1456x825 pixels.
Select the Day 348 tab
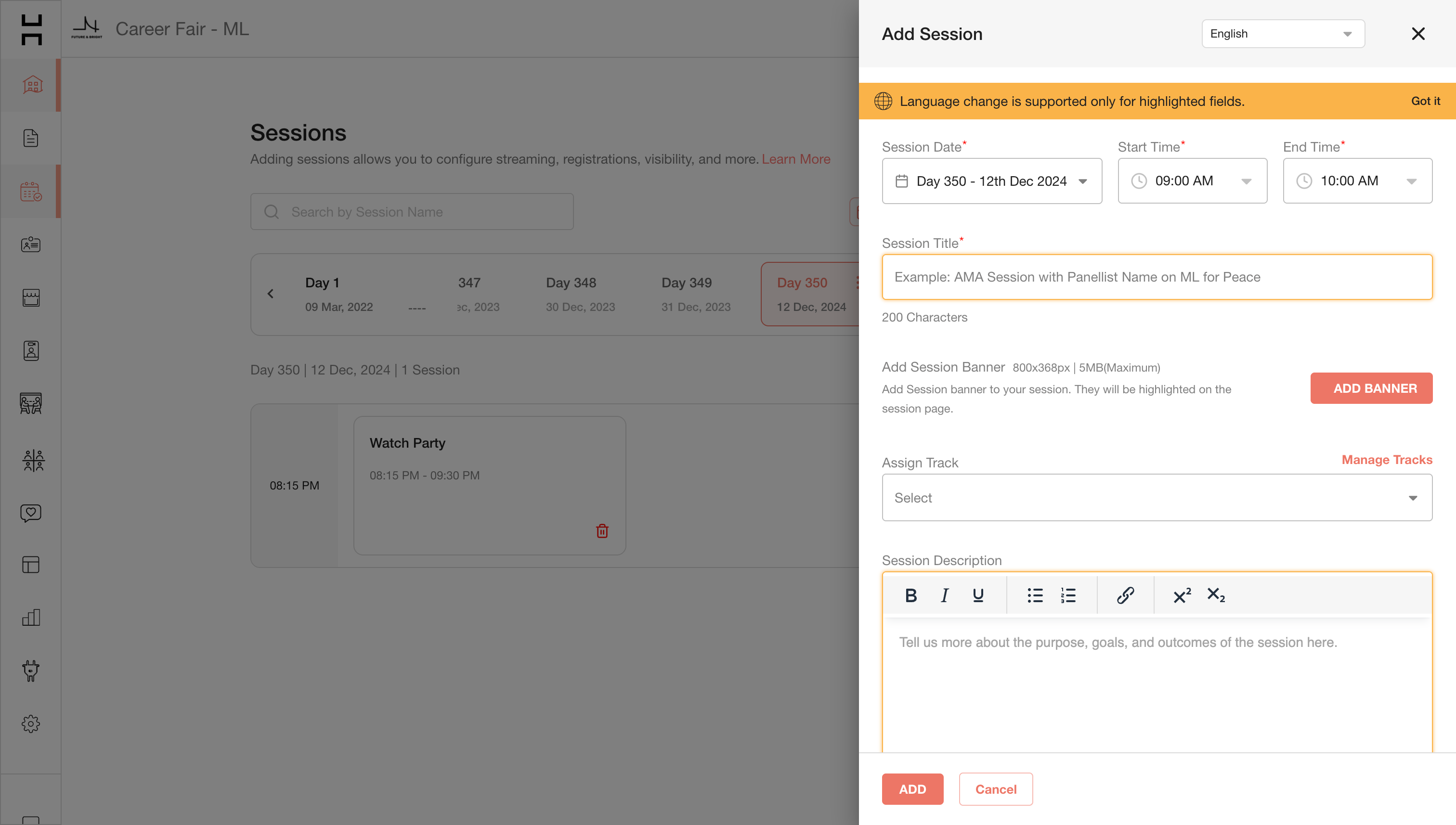coord(580,295)
